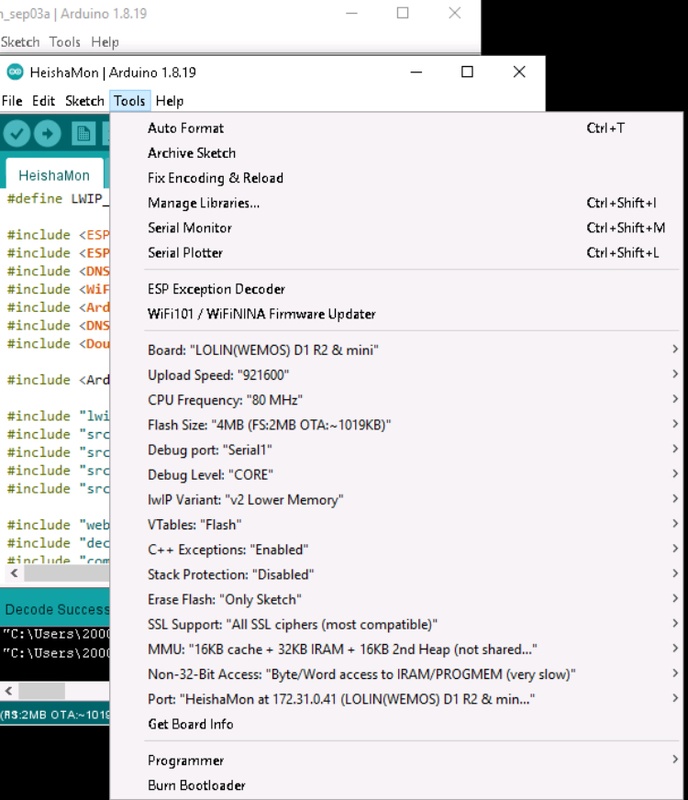Expand Debug port "Serial1" submenu
The height and width of the screenshot is (800, 688).
point(397,451)
